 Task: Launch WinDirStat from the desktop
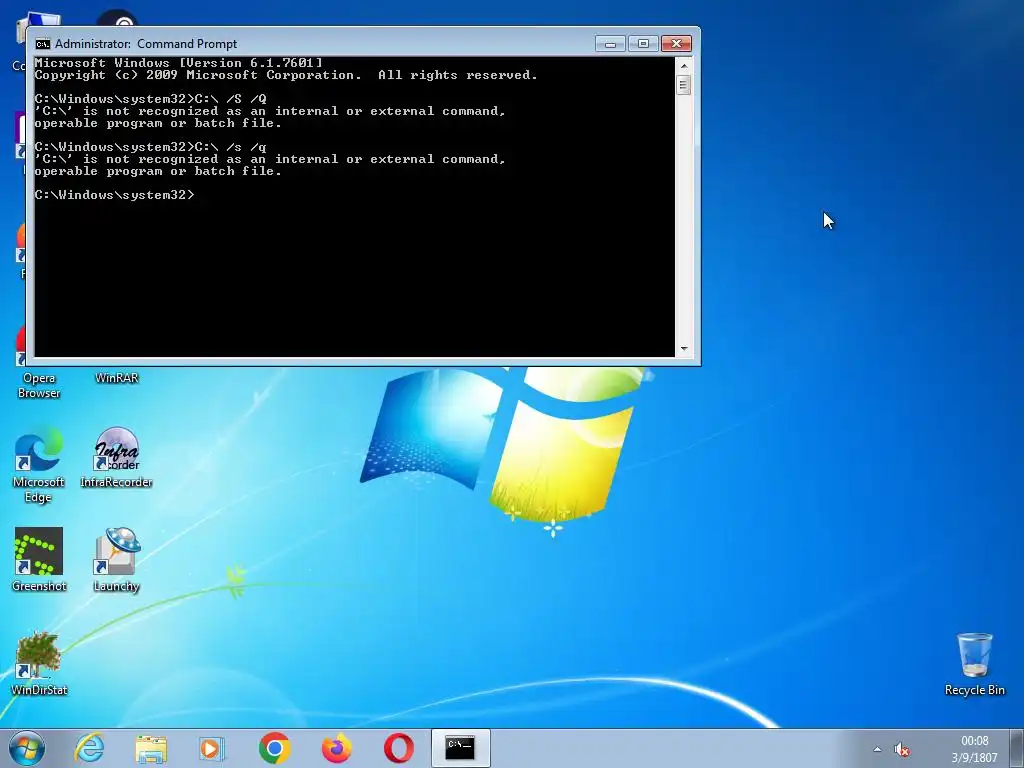point(39,663)
